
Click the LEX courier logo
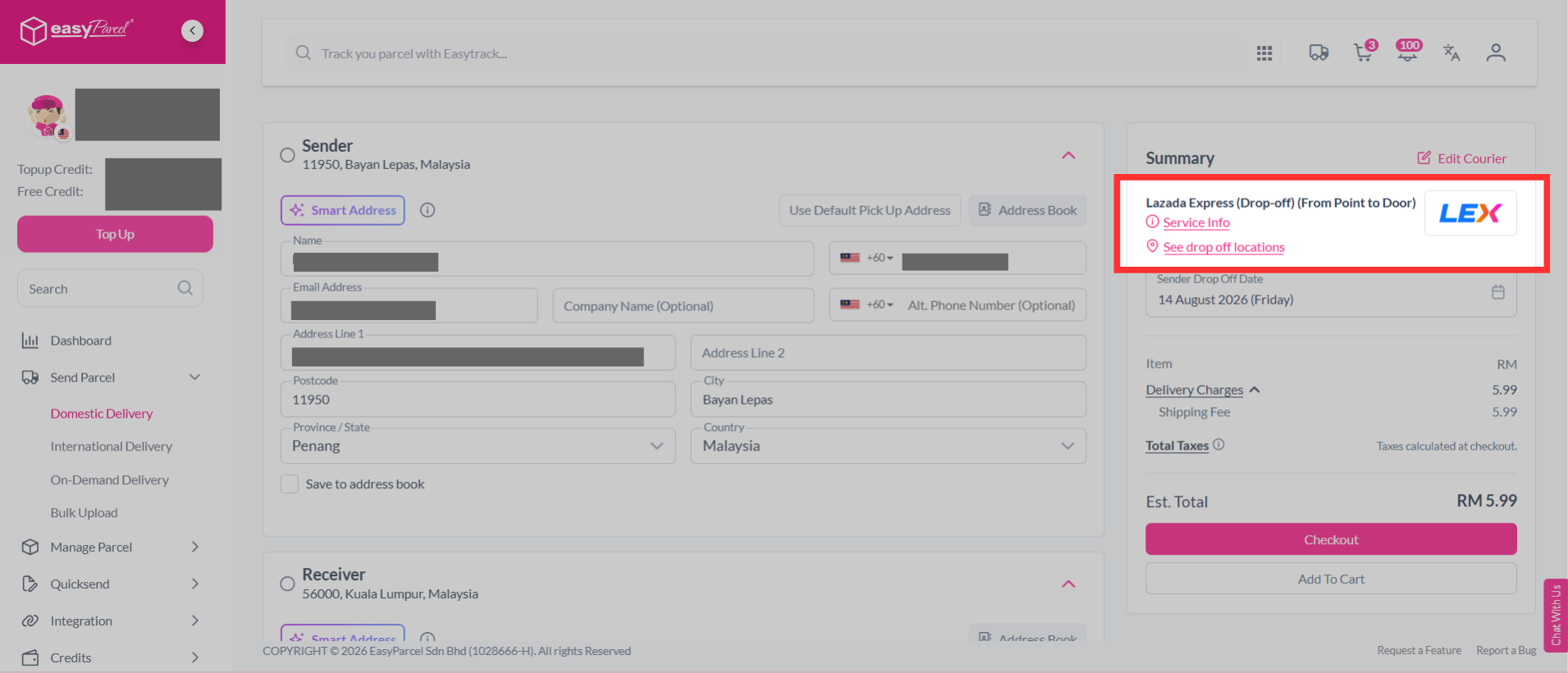[1470, 213]
